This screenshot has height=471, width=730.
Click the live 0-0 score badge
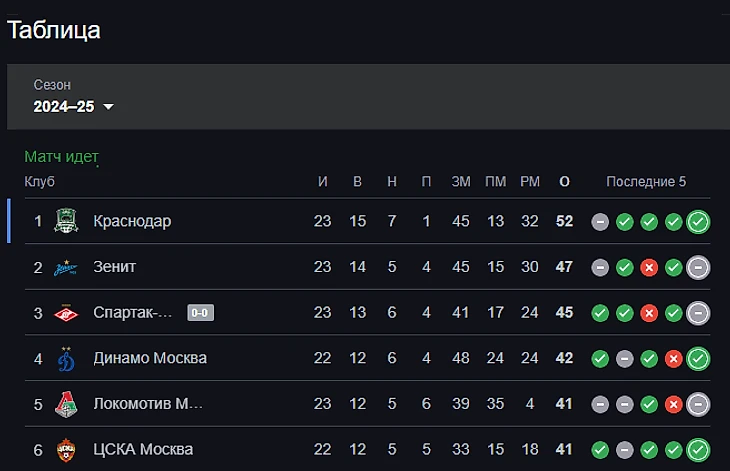[200, 313]
